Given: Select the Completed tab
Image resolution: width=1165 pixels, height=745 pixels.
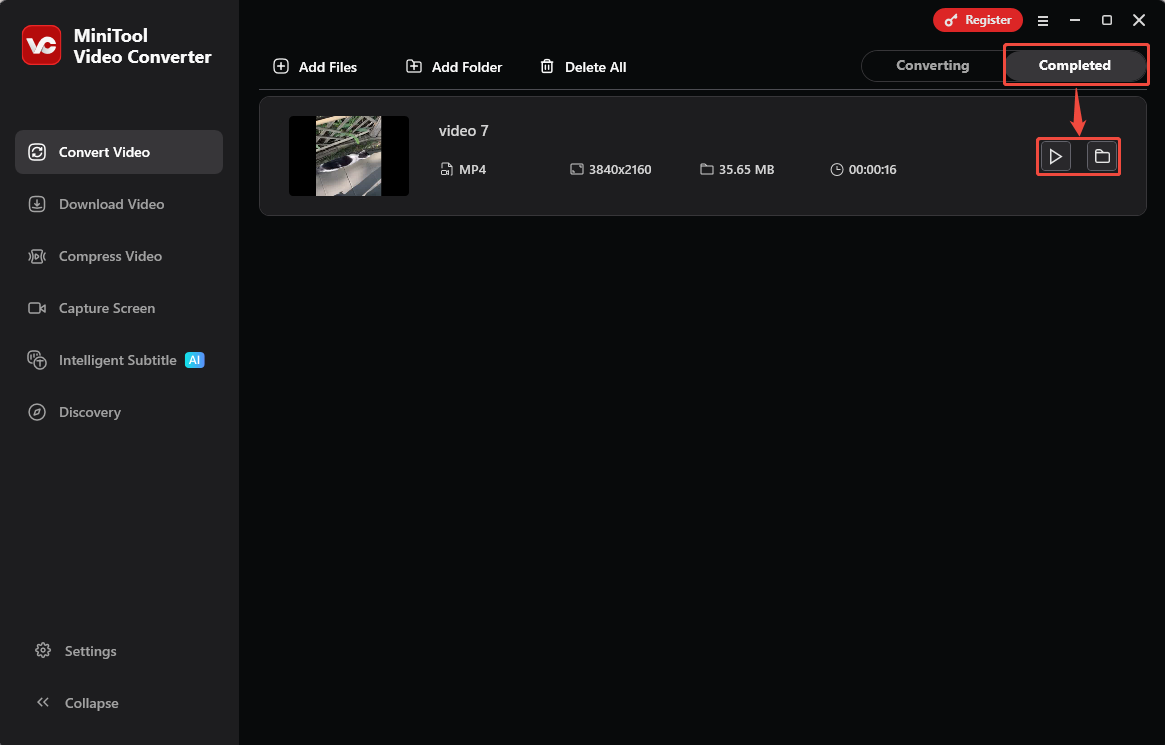Looking at the screenshot, I should tap(1075, 65).
